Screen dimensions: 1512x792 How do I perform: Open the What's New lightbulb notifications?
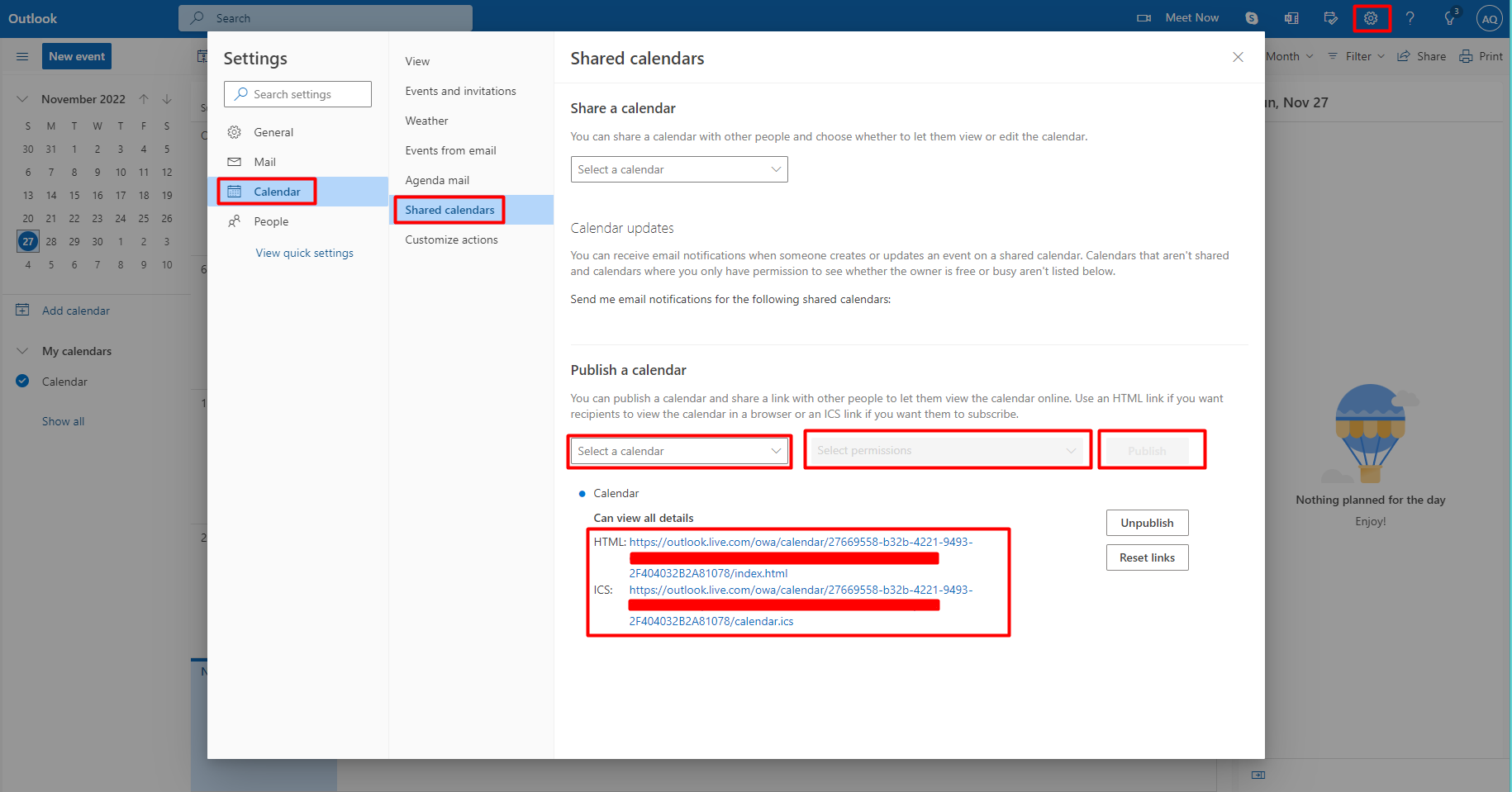click(x=1448, y=17)
